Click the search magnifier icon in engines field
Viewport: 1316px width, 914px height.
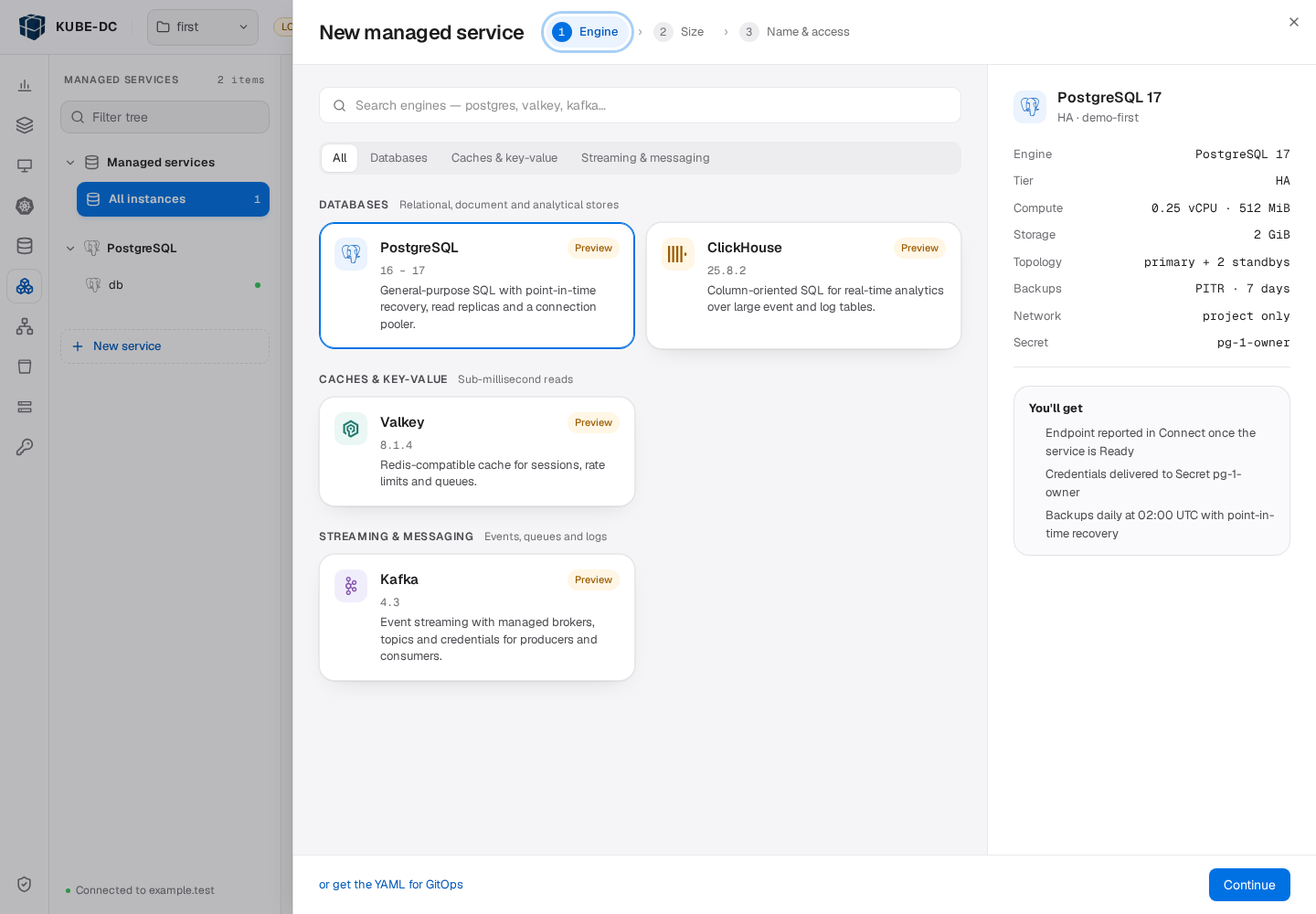[x=339, y=106]
